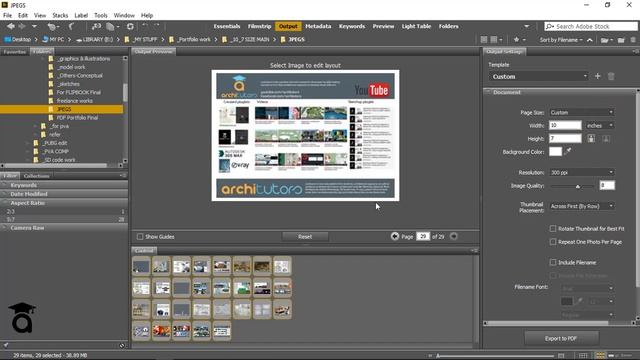Viewport: 640px width, 360px height.
Task: Open the Page Size dropdown
Action: [582, 112]
